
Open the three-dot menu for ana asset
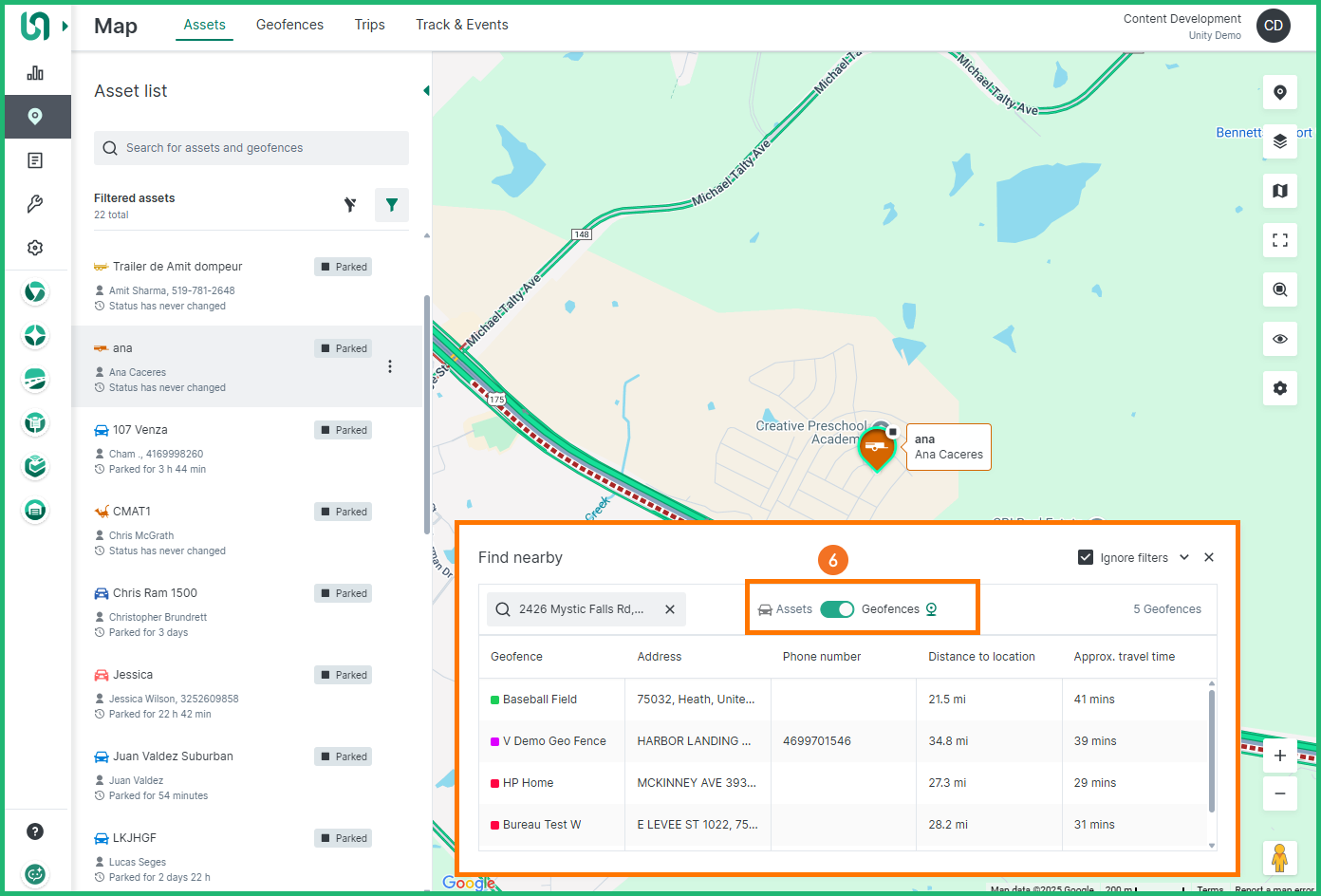(x=389, y=366)
